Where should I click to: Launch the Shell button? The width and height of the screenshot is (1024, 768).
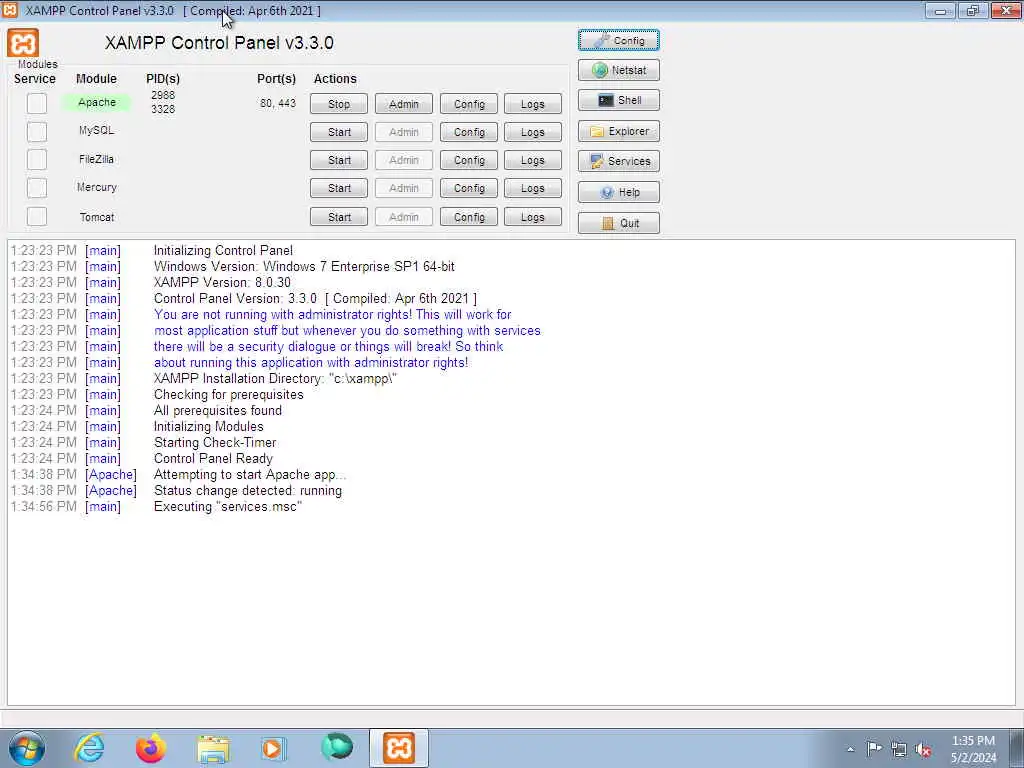pos(618,100)
